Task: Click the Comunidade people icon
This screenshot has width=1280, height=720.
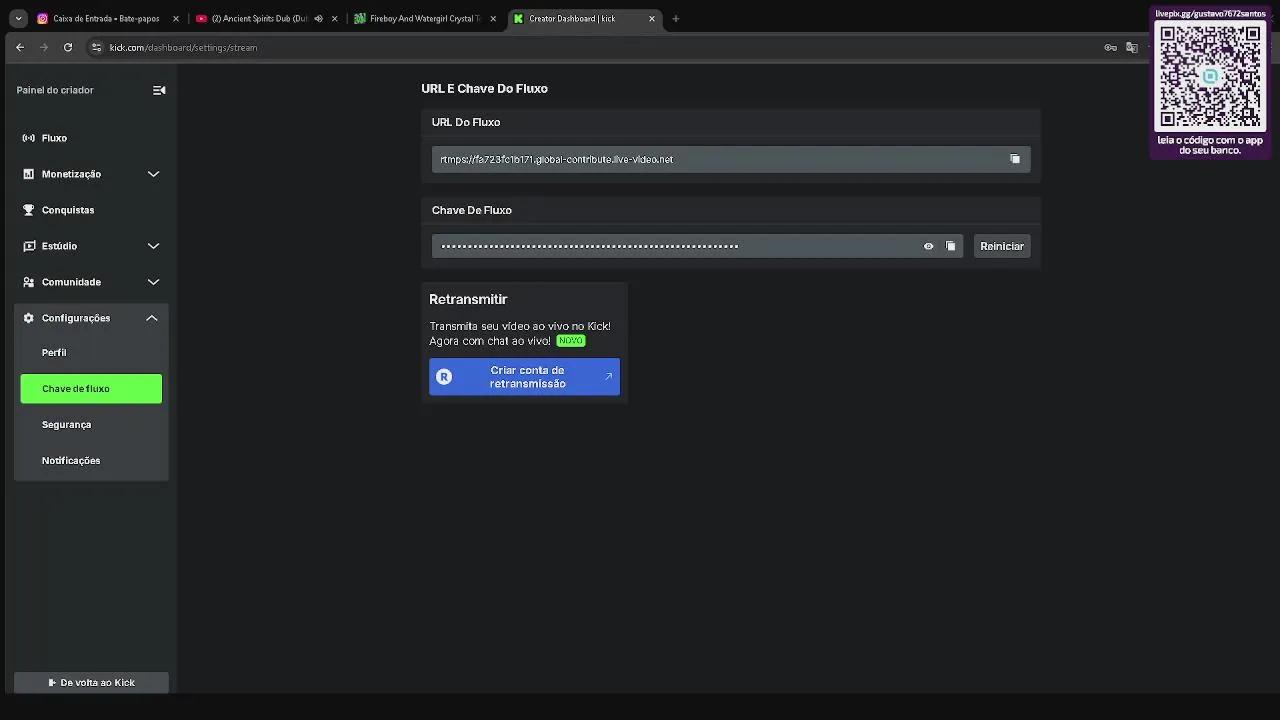Action: 28,282
